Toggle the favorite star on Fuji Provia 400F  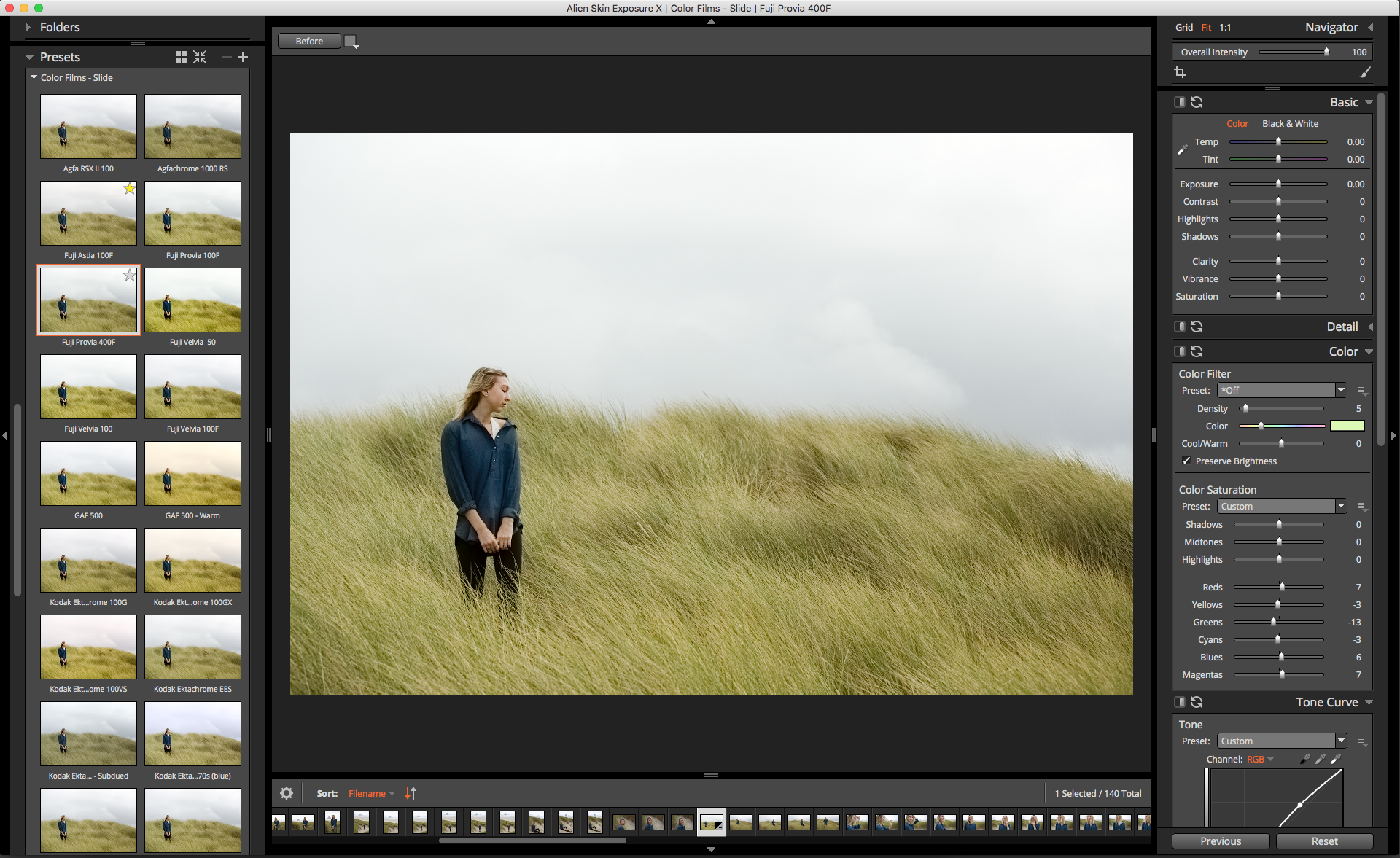coord(129,276)
